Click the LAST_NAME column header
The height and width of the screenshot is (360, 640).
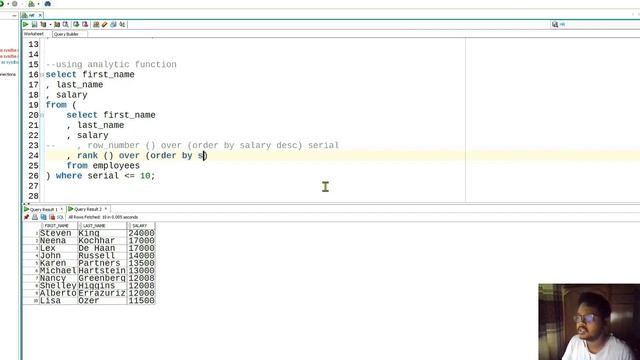coord(102,226)
